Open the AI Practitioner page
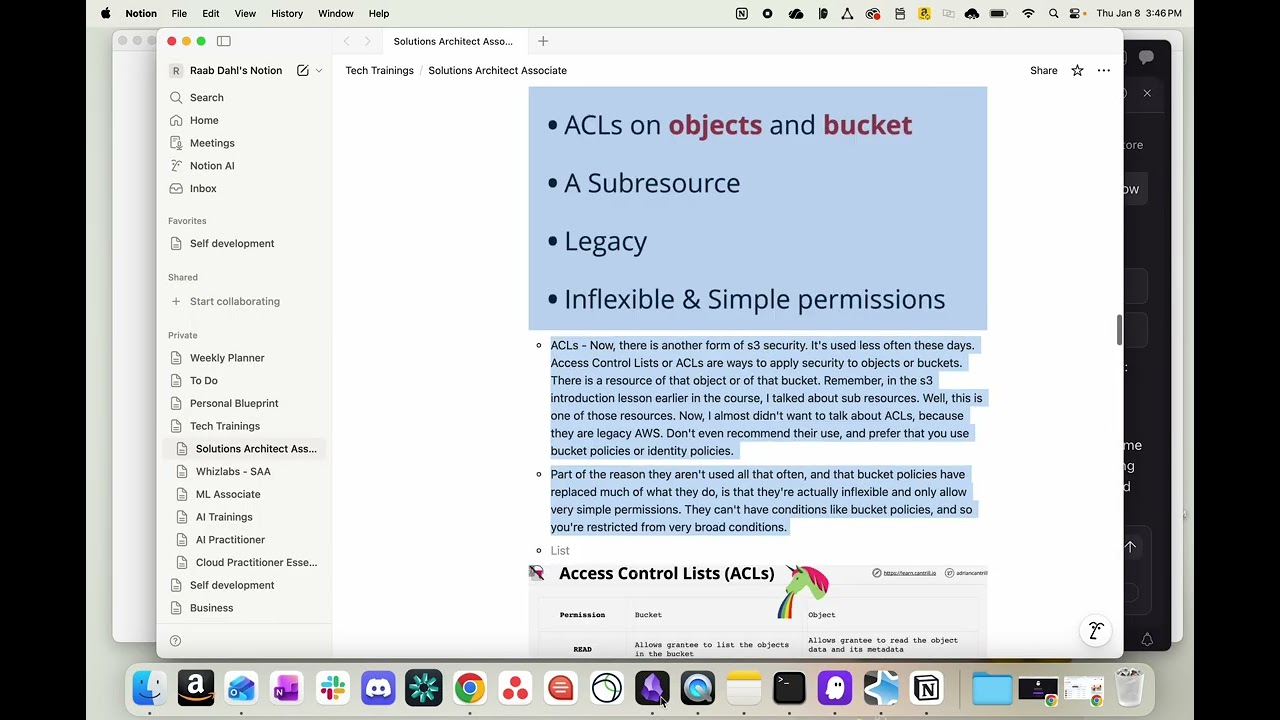The height and width of the screenshot is (720, 1280). coord(246,540)
